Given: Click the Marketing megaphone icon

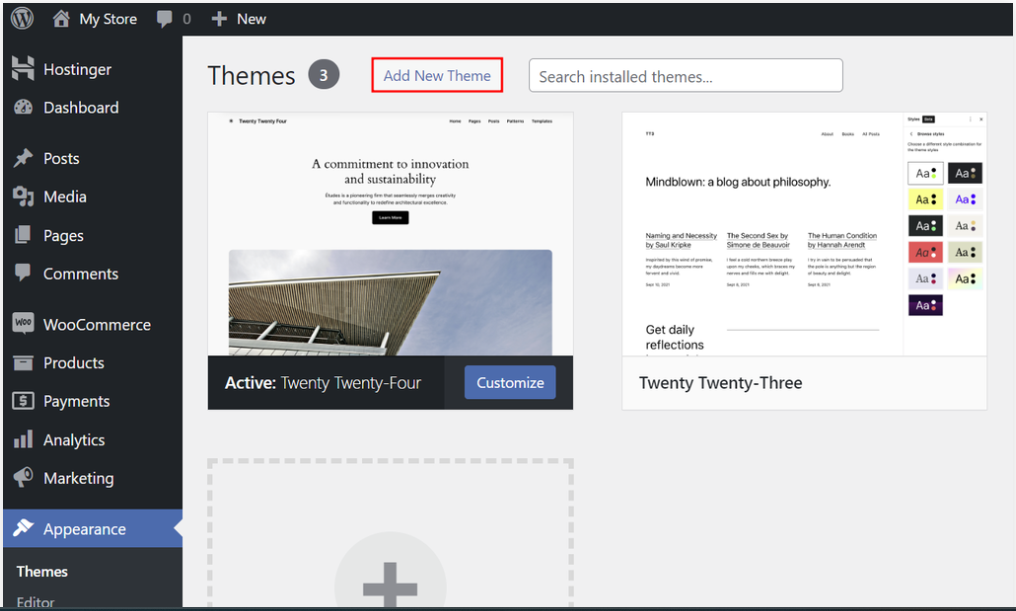Looking at the screenshot, I should (23, 478).
